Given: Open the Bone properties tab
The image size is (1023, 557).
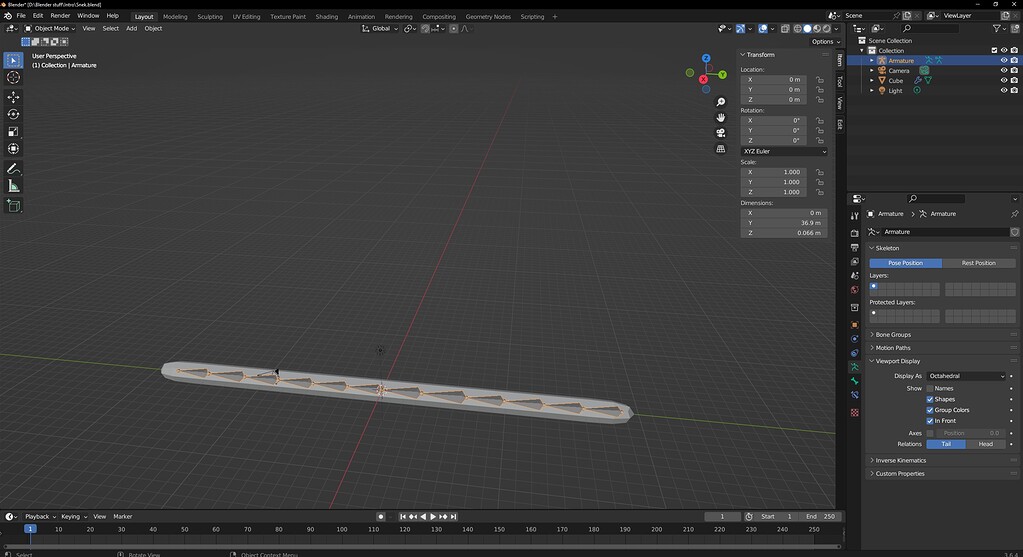Looking at the screenshot, I should click(x=855, y=381).
